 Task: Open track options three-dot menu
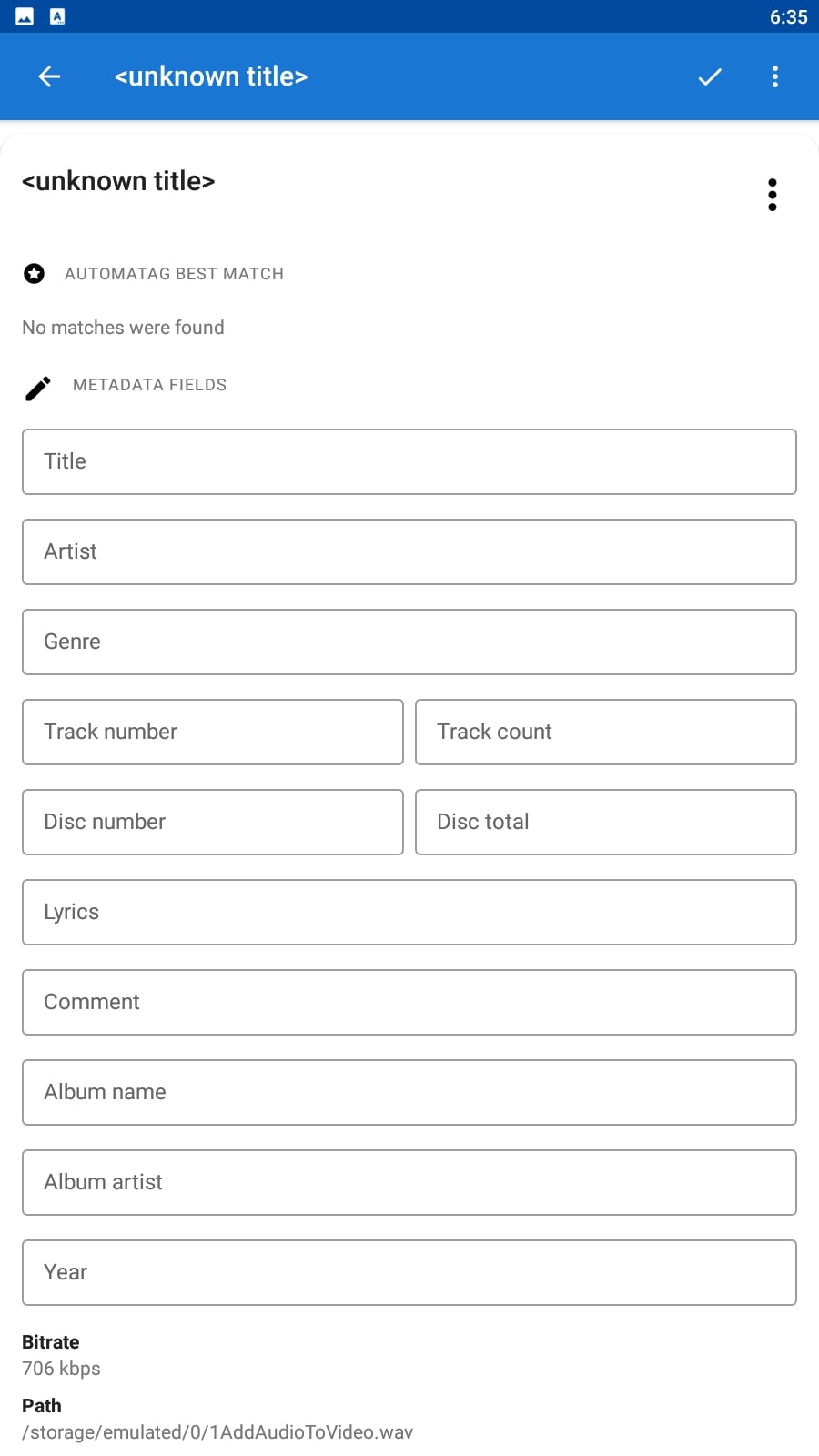tap(773, 195)
